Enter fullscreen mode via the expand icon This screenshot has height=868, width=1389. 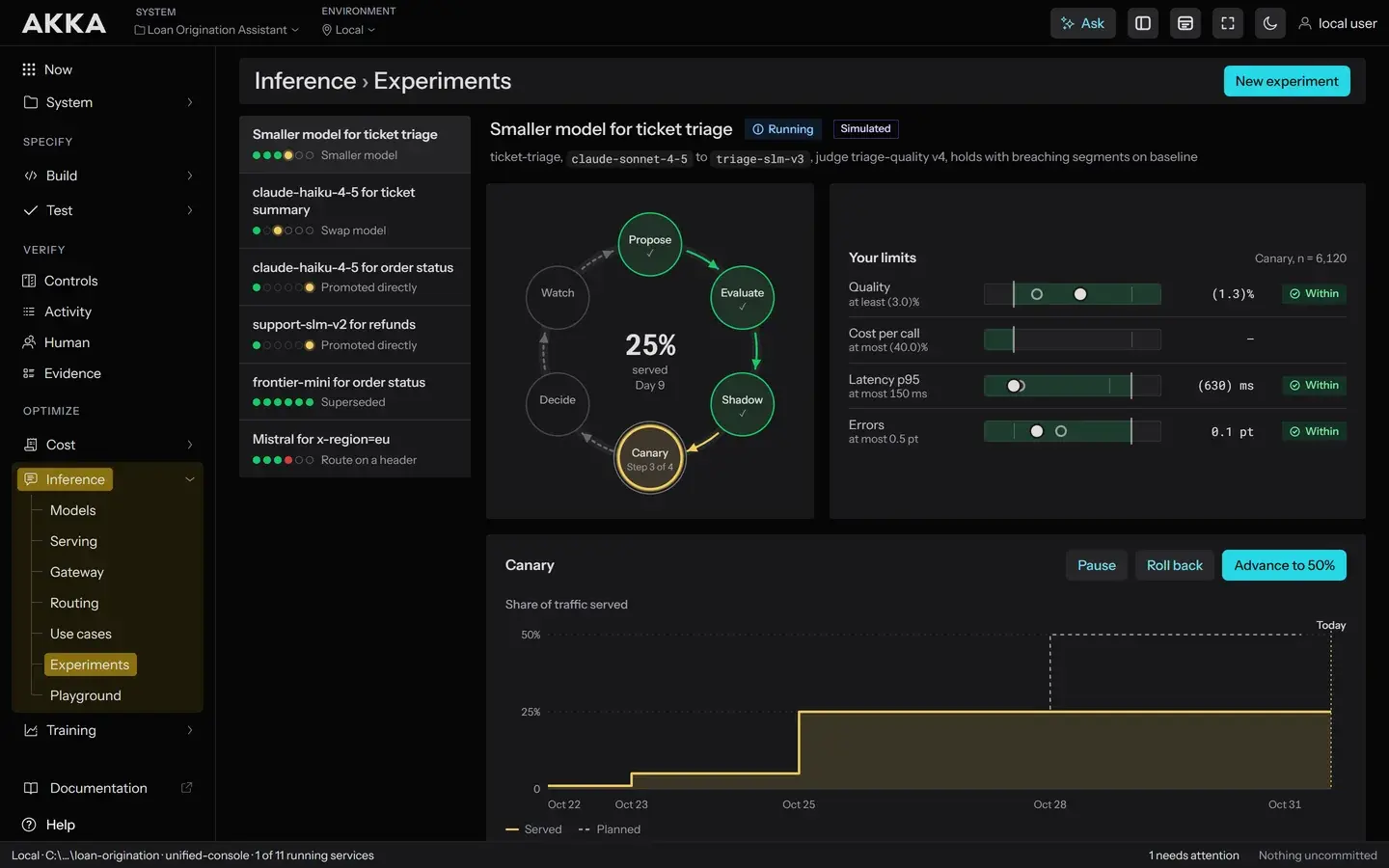[1228, 23]
